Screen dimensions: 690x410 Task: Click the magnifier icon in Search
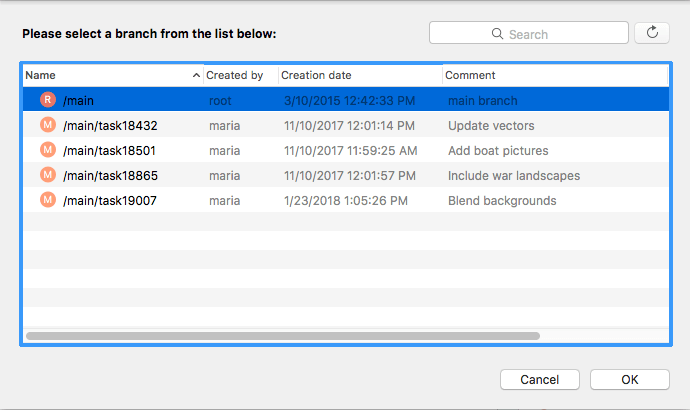coord(497,34)
